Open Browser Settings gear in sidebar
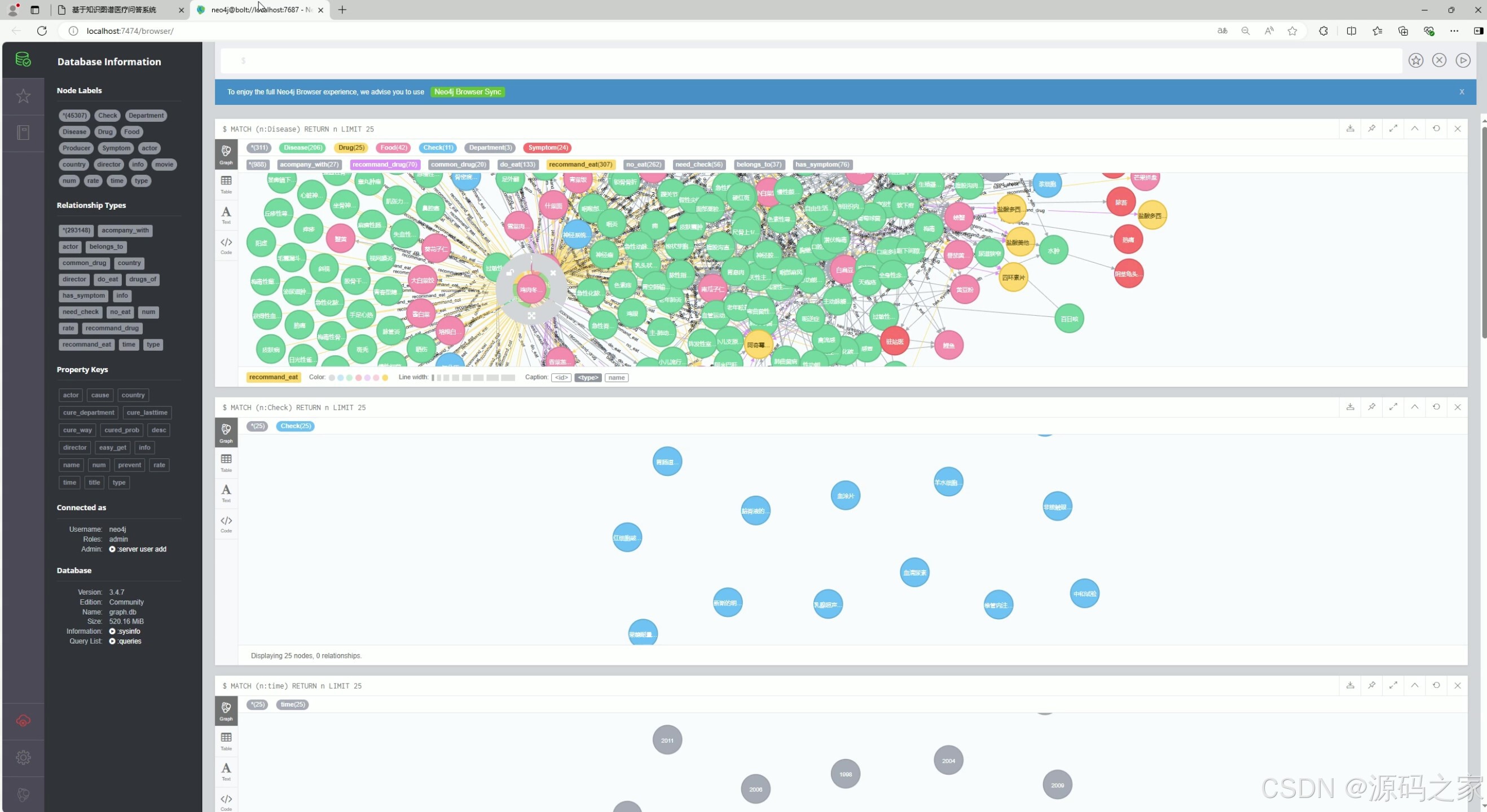 coord(23,757)
